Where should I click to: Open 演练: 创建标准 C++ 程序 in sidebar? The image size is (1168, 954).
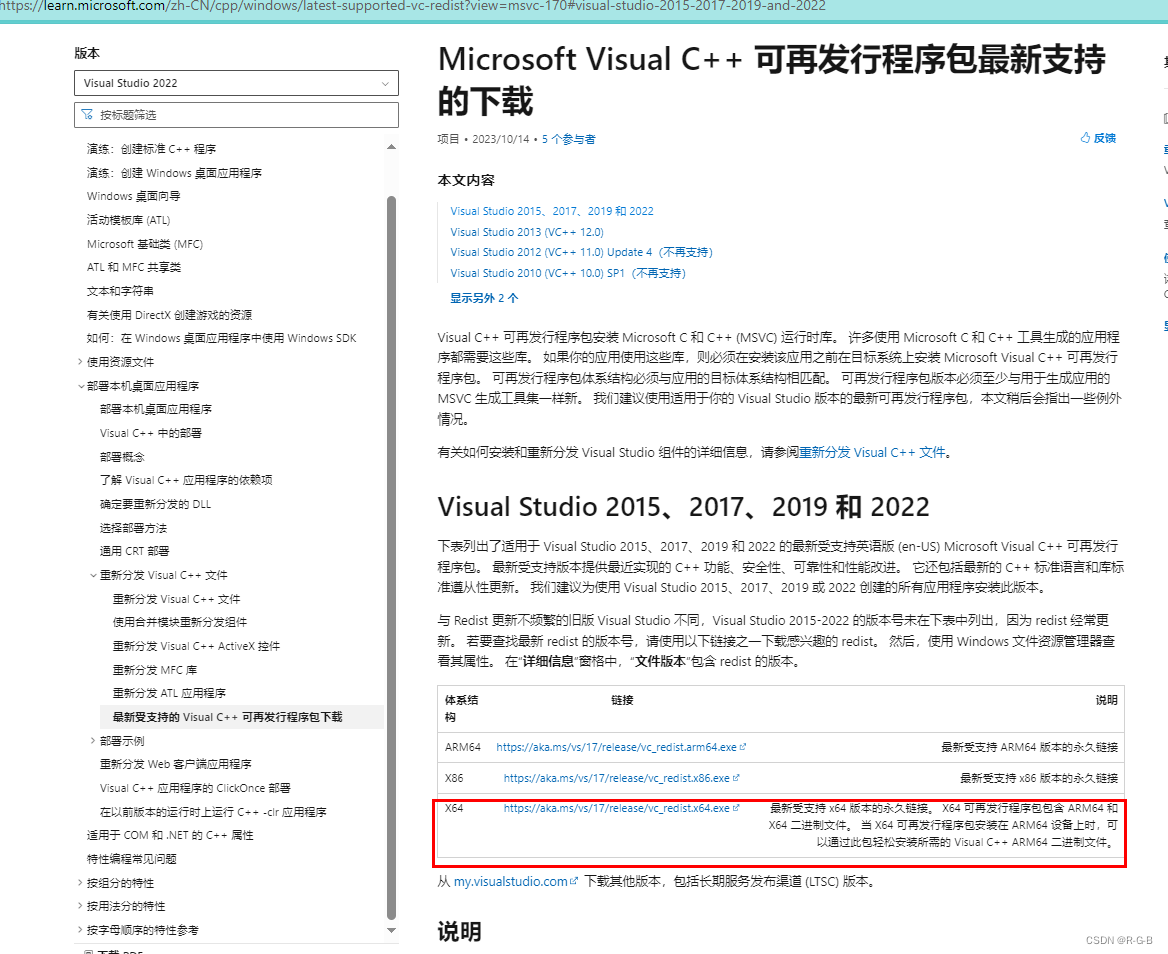(151, 149)
